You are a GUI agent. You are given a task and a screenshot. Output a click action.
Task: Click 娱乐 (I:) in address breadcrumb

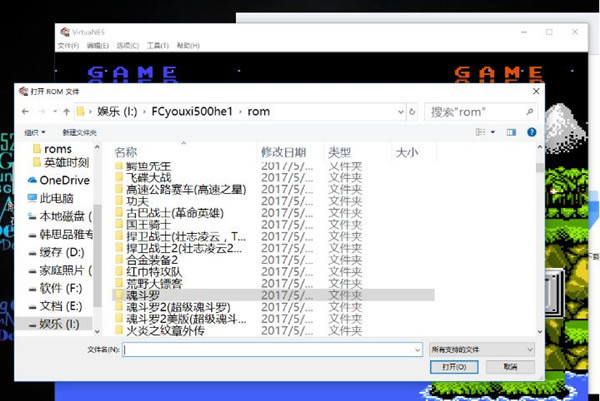(117, 112)
